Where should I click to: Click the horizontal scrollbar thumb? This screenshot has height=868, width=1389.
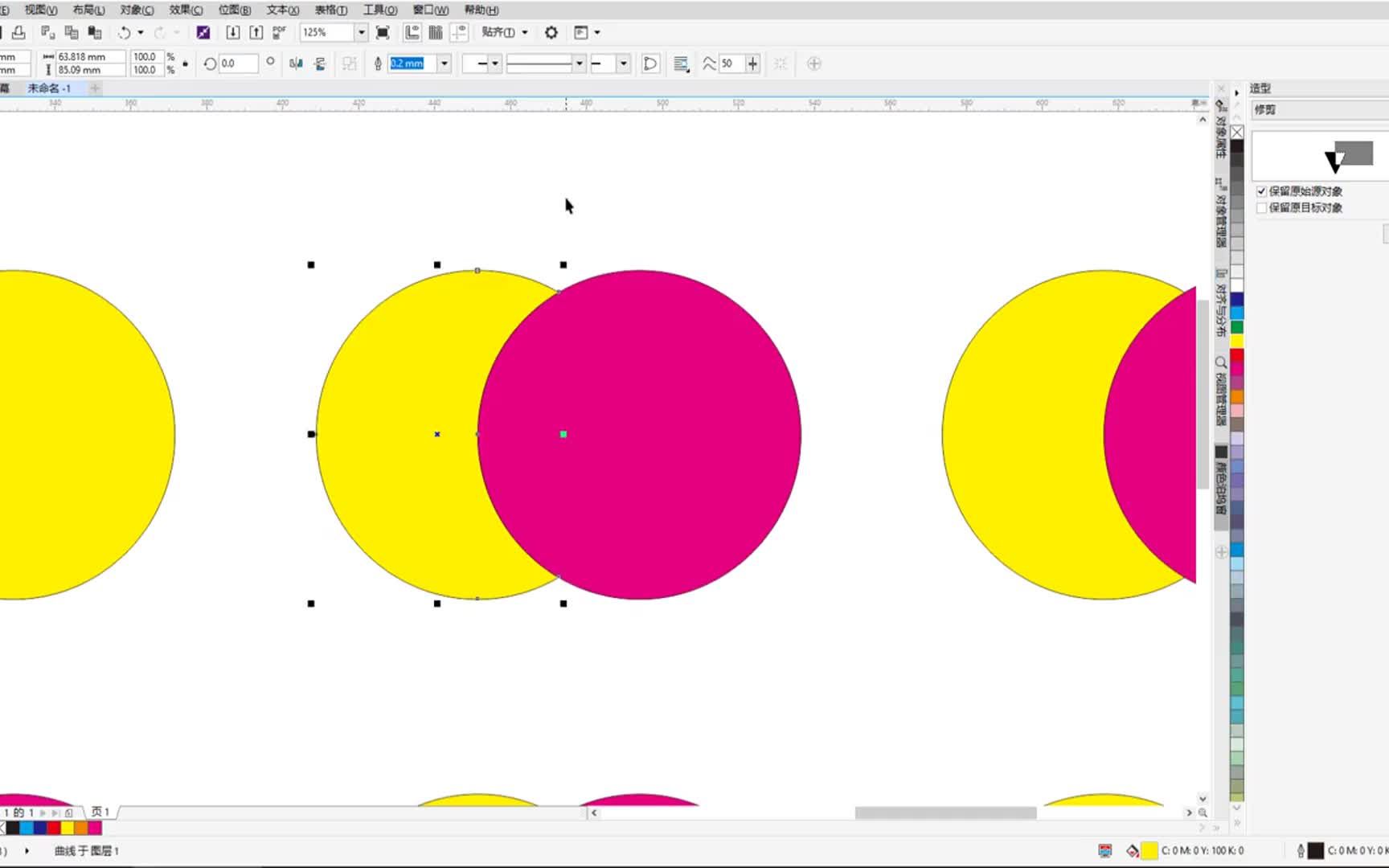[945, 813]
